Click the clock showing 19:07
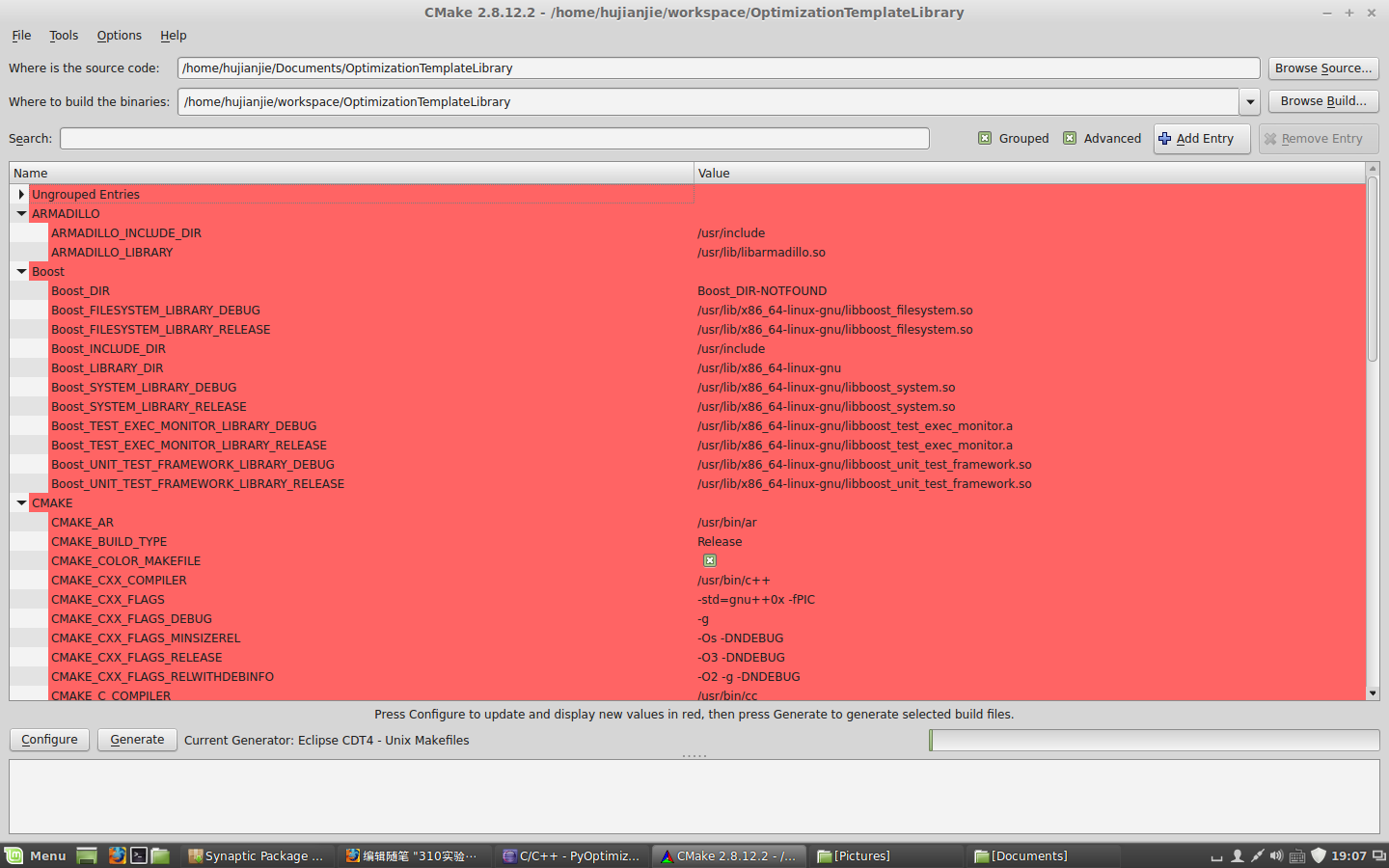Image resolution: width=1389 pixels, height=868 pixels. point(1348,855)
